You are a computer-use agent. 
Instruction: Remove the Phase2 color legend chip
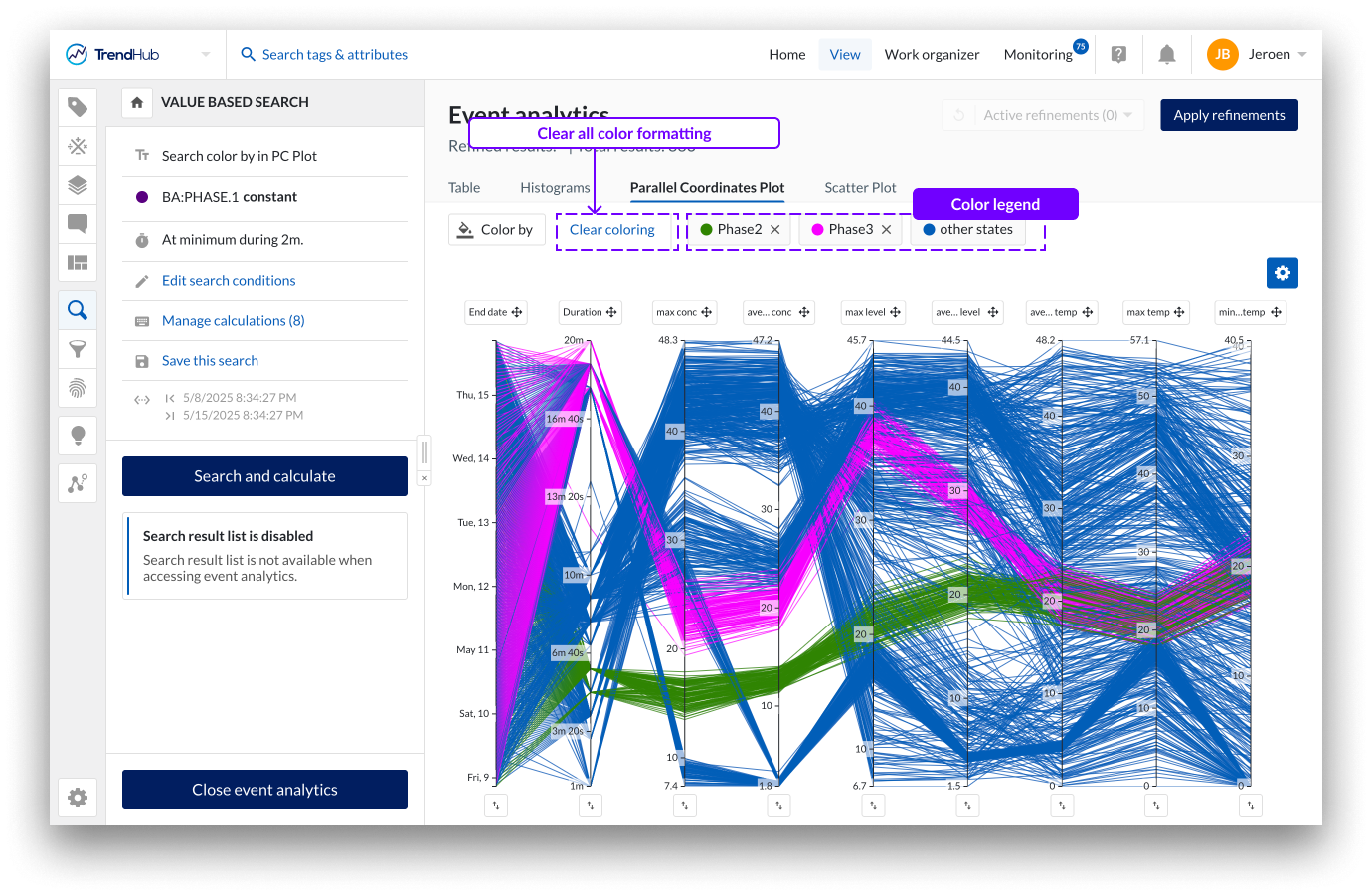point(775,230)
